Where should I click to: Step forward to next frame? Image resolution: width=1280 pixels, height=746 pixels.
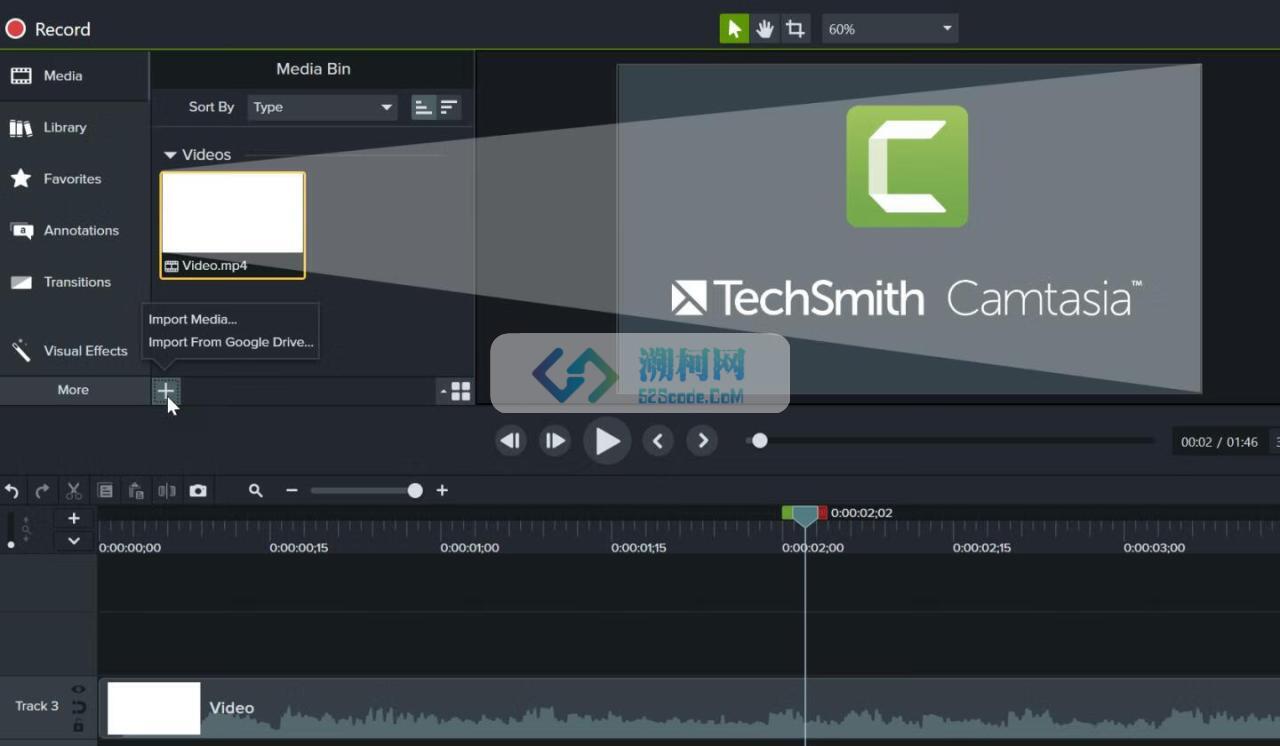coord(555,441)
